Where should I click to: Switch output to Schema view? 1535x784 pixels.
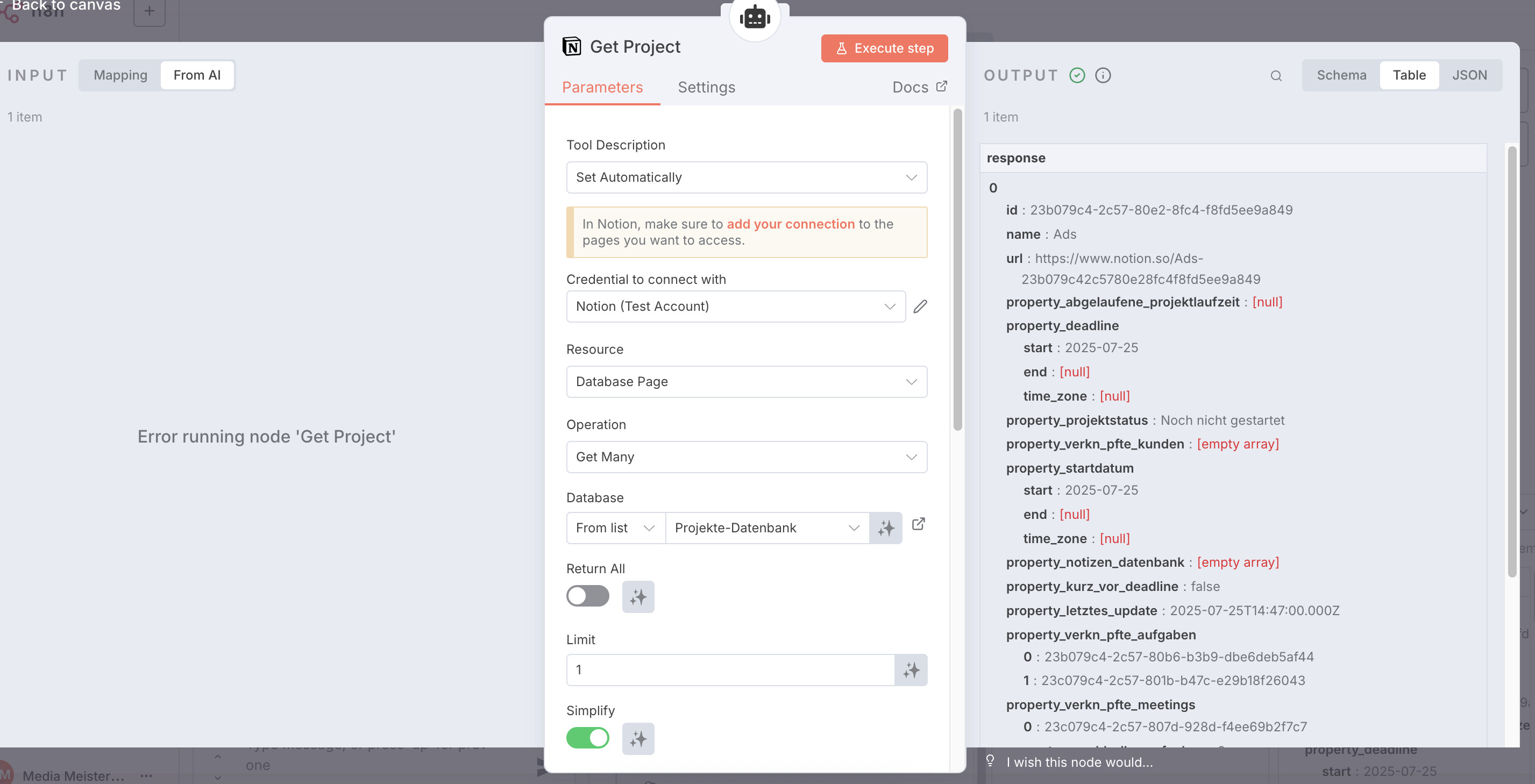click(1341, 75)
